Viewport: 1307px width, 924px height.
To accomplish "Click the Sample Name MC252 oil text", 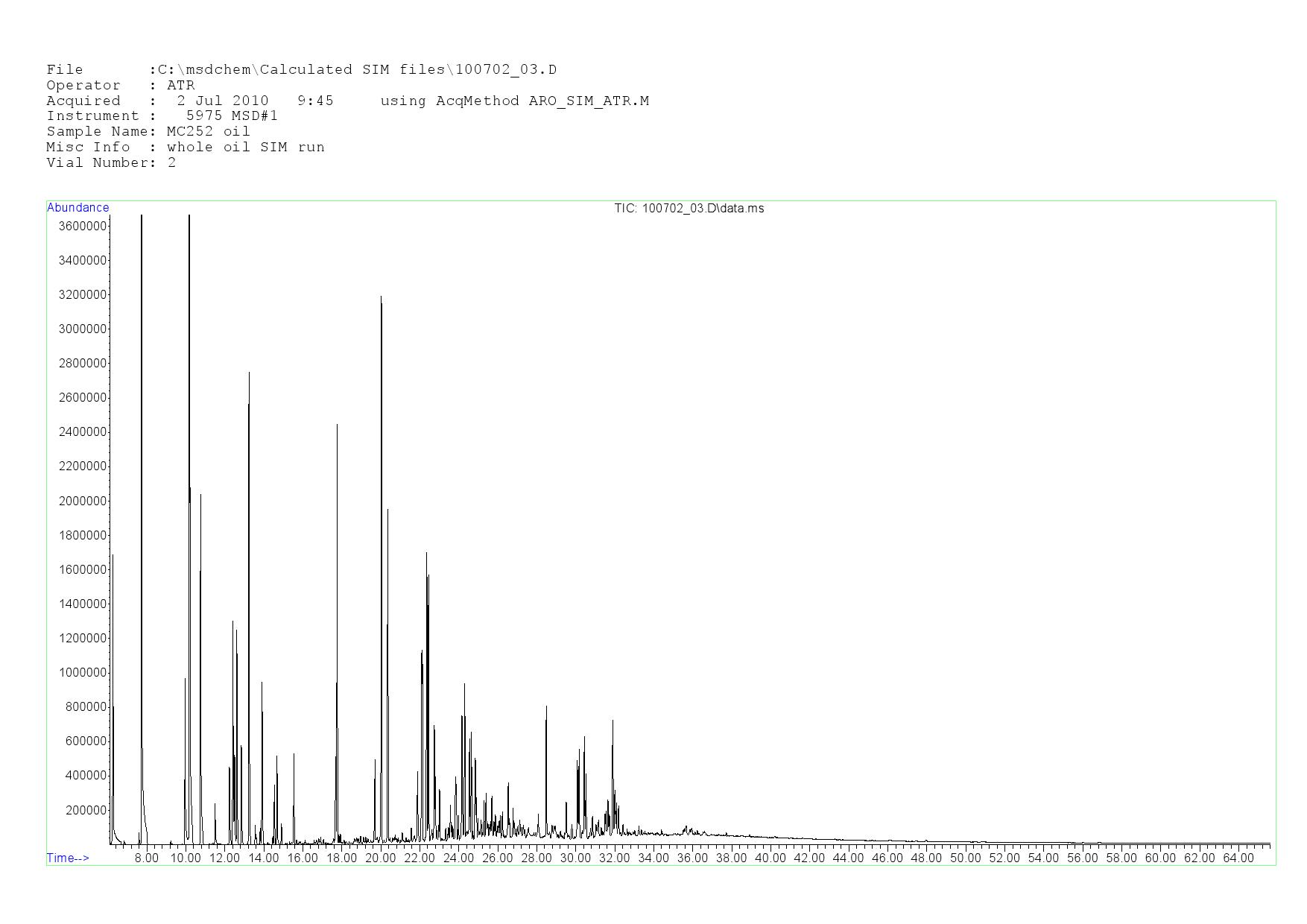I will 148,132.
